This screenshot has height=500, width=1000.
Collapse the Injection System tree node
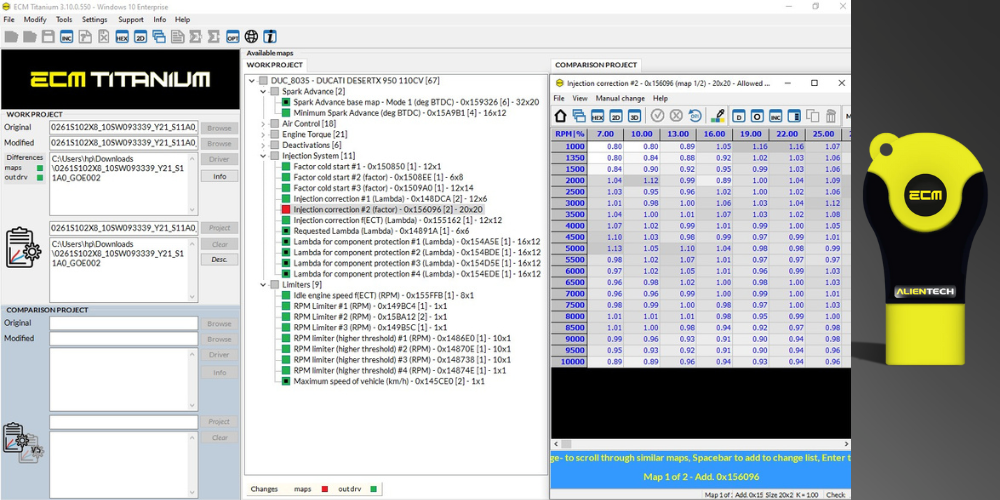[263, 156]
